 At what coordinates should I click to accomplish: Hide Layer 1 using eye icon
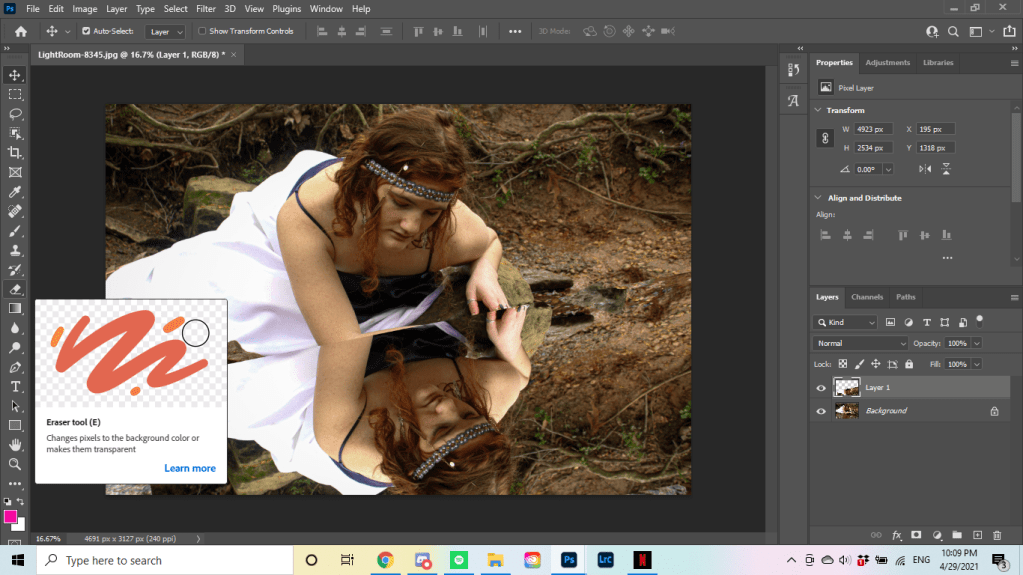[x=821, y=388]
